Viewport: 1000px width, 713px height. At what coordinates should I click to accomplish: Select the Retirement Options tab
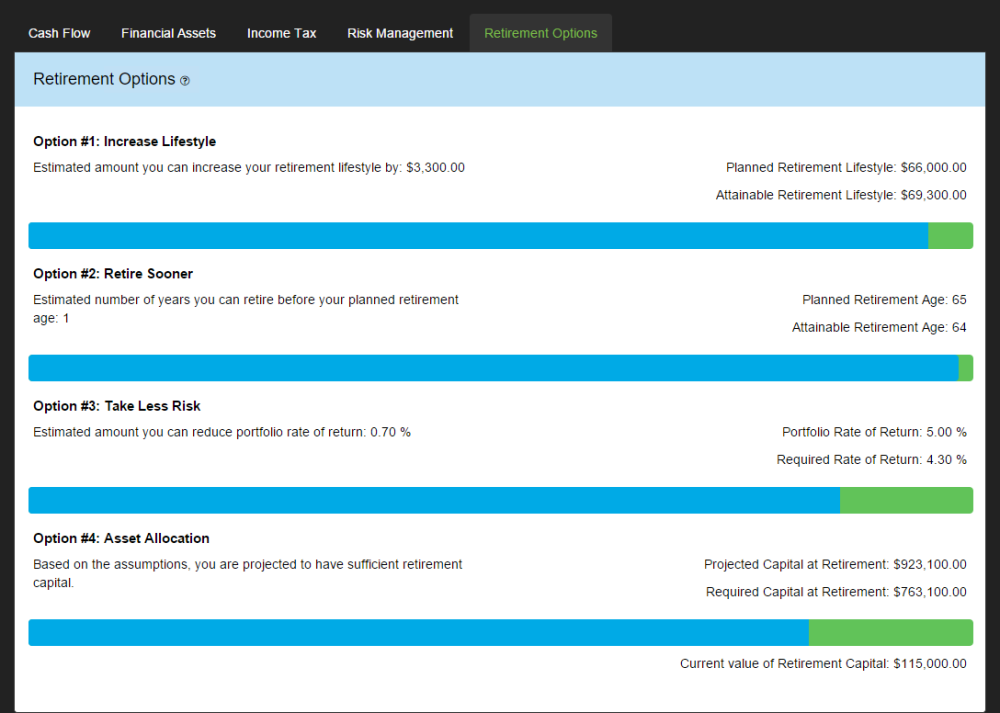tap(541, 33)
